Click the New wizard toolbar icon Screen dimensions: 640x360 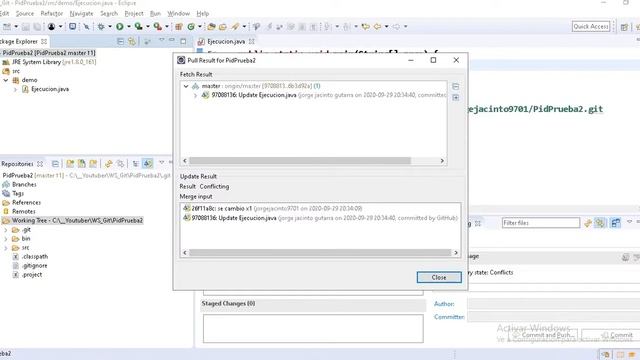click(7, 27)
